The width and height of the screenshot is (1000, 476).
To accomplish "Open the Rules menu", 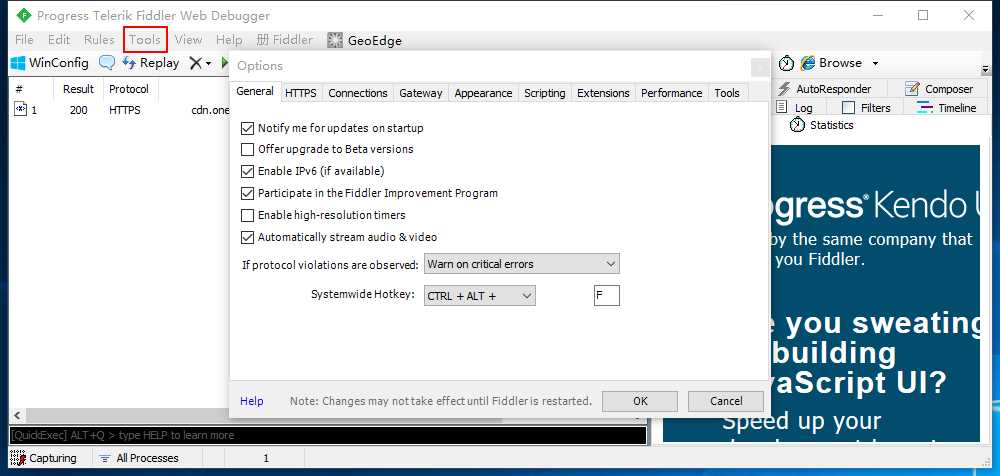I will (99, 40).
